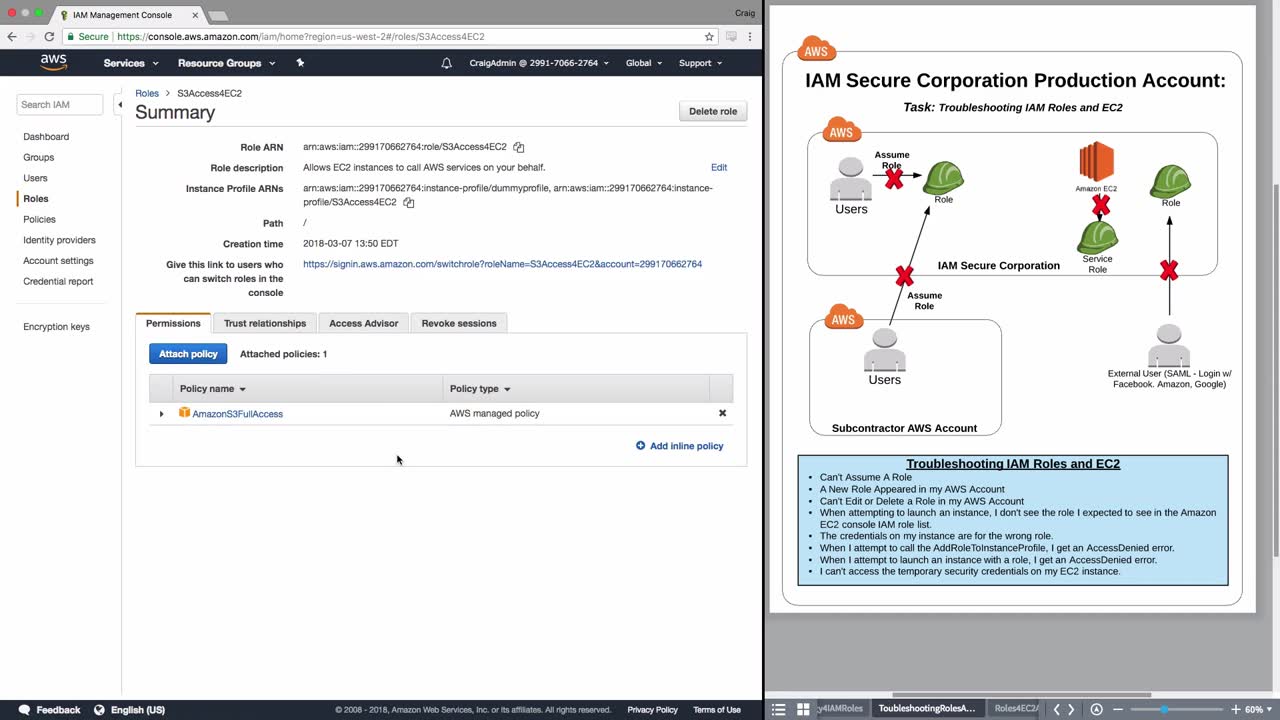
Task: Collapse the IAM sidebar with the arrow
Action: (119, 104)
